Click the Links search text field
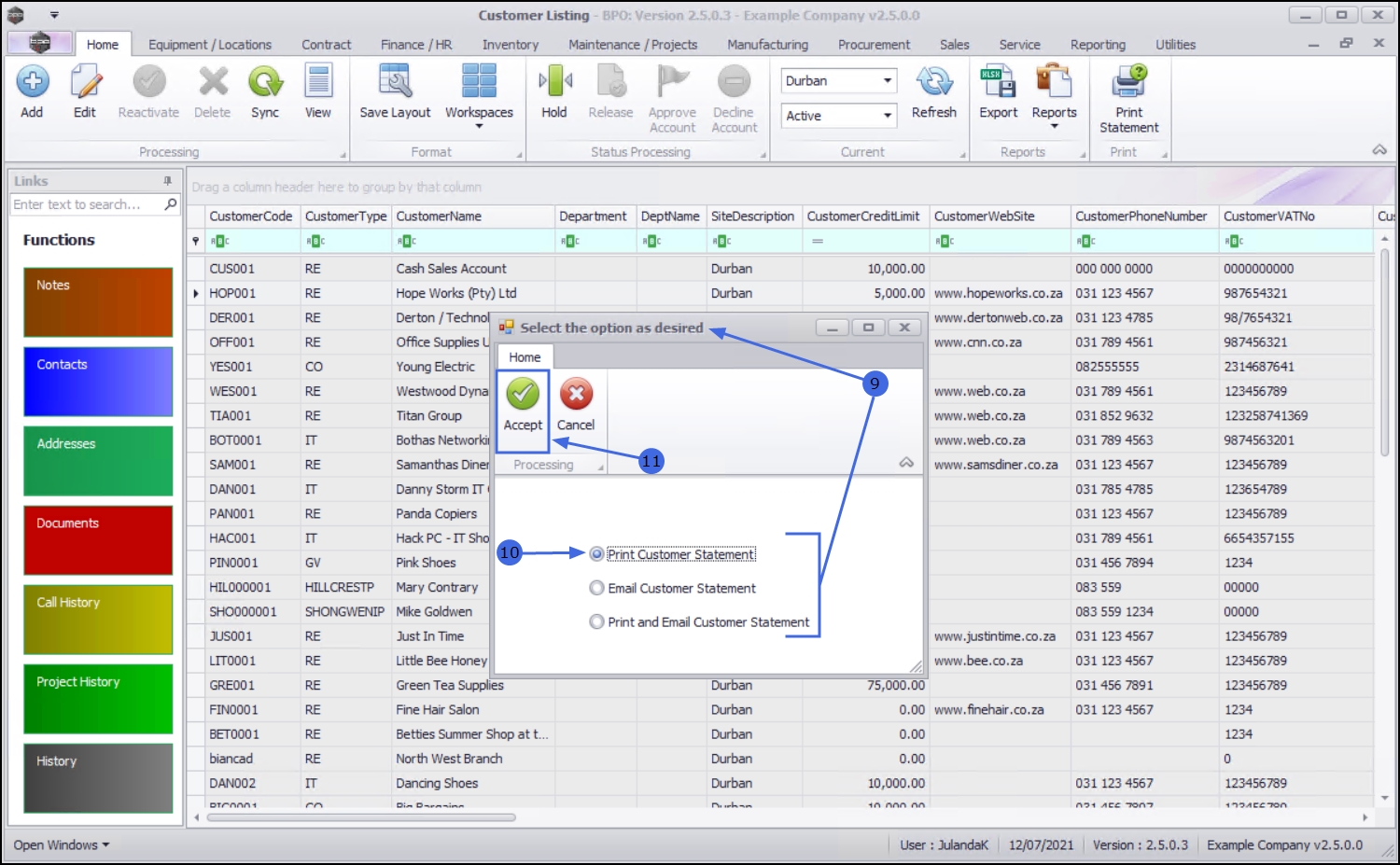This screenshot has width=1400, height=865. click(86, 204)
